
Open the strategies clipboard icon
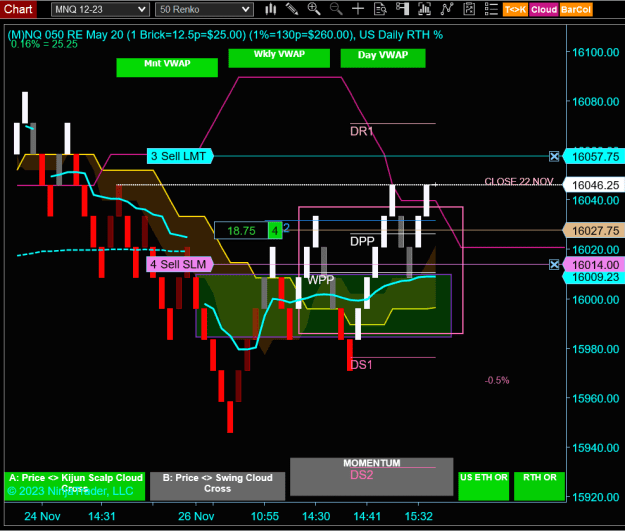coord(469,9)
